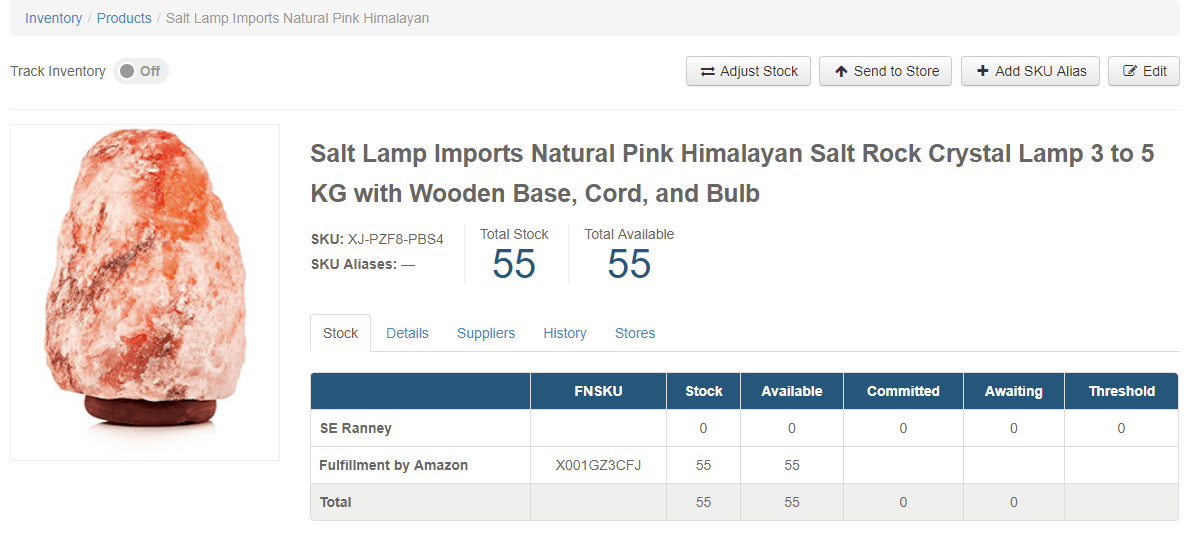The width and height of the screenshot is (1196, 544).
Task: Navigate to the Products breadcrumb link
Action: pyautogui.click(x=124, y=18)
